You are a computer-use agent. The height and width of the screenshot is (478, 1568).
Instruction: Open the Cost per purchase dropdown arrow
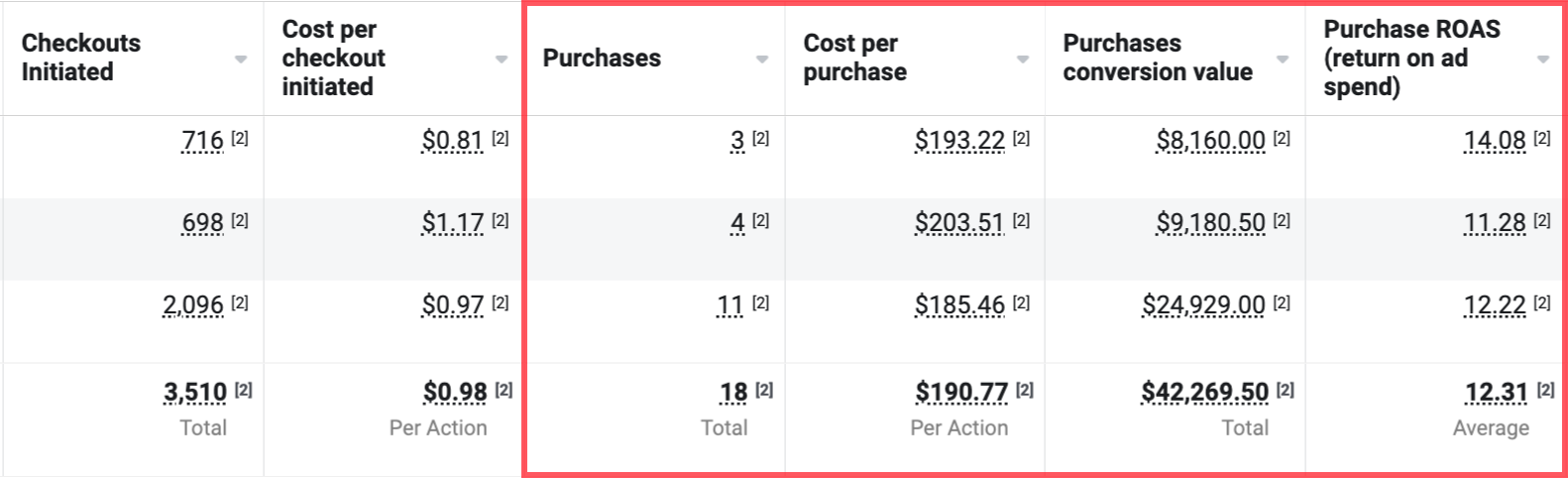[x=1023, y=60]
